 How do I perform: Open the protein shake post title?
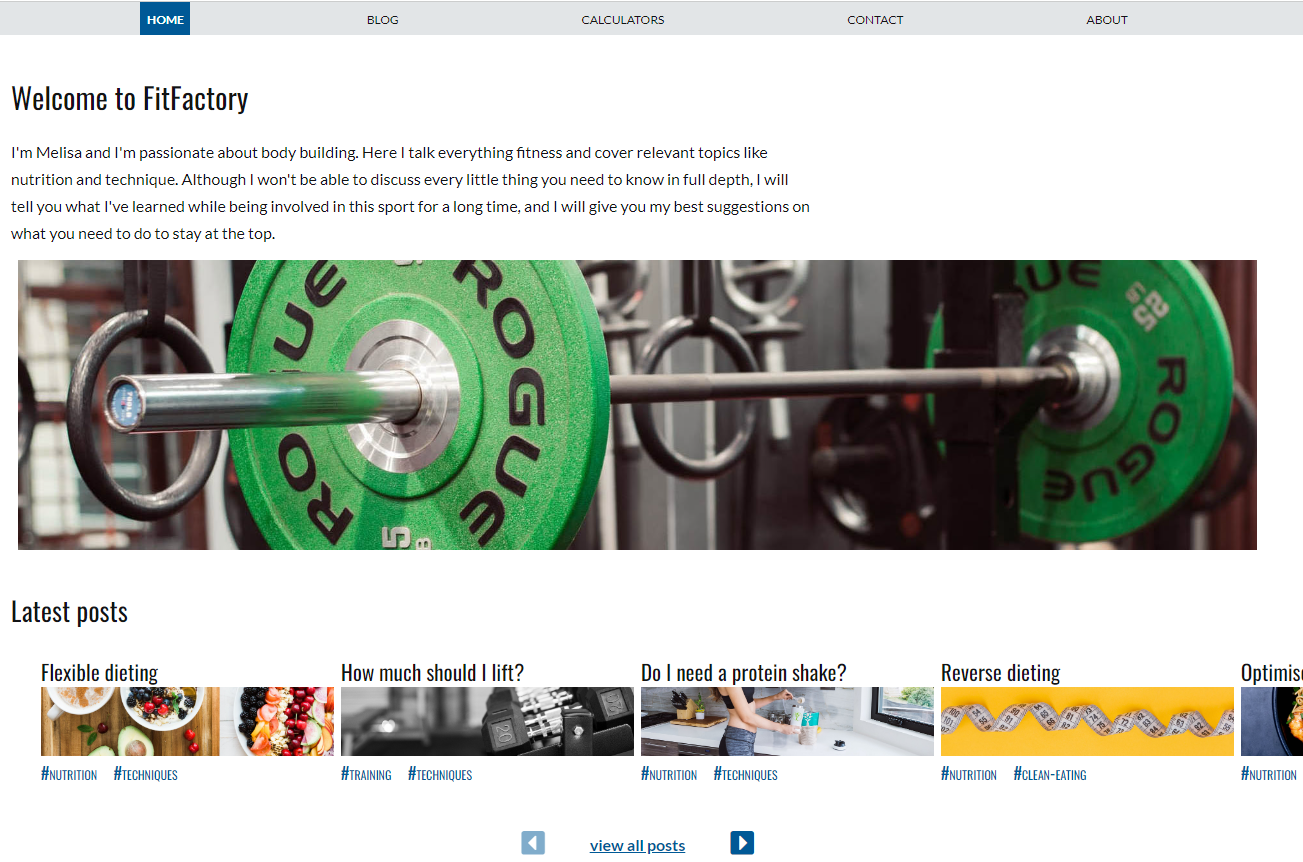coord(743,673)
